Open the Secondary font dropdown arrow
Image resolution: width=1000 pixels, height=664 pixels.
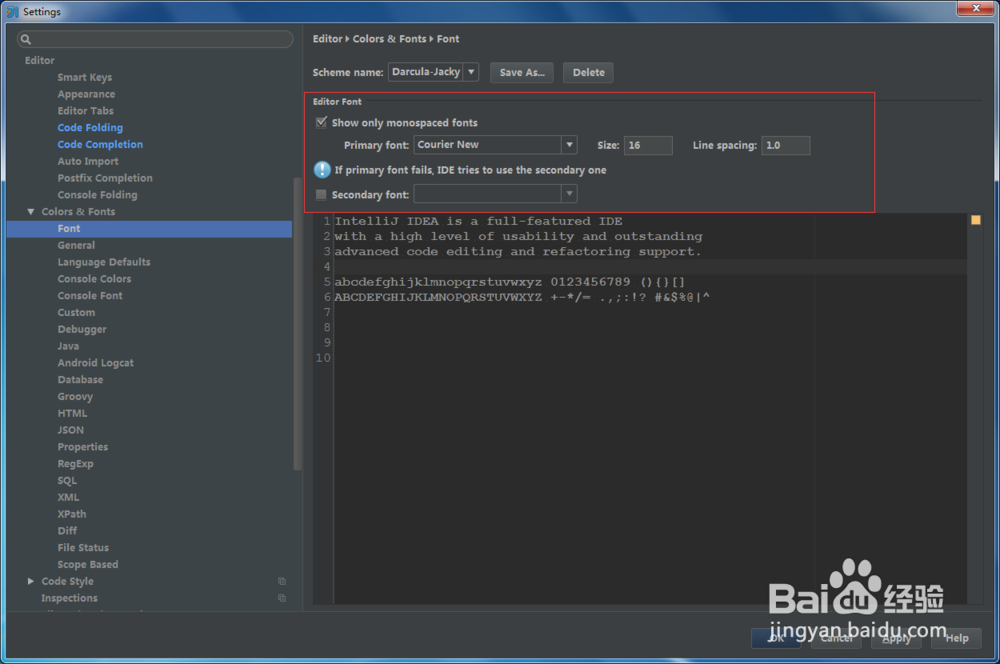(x=569, y=194)
